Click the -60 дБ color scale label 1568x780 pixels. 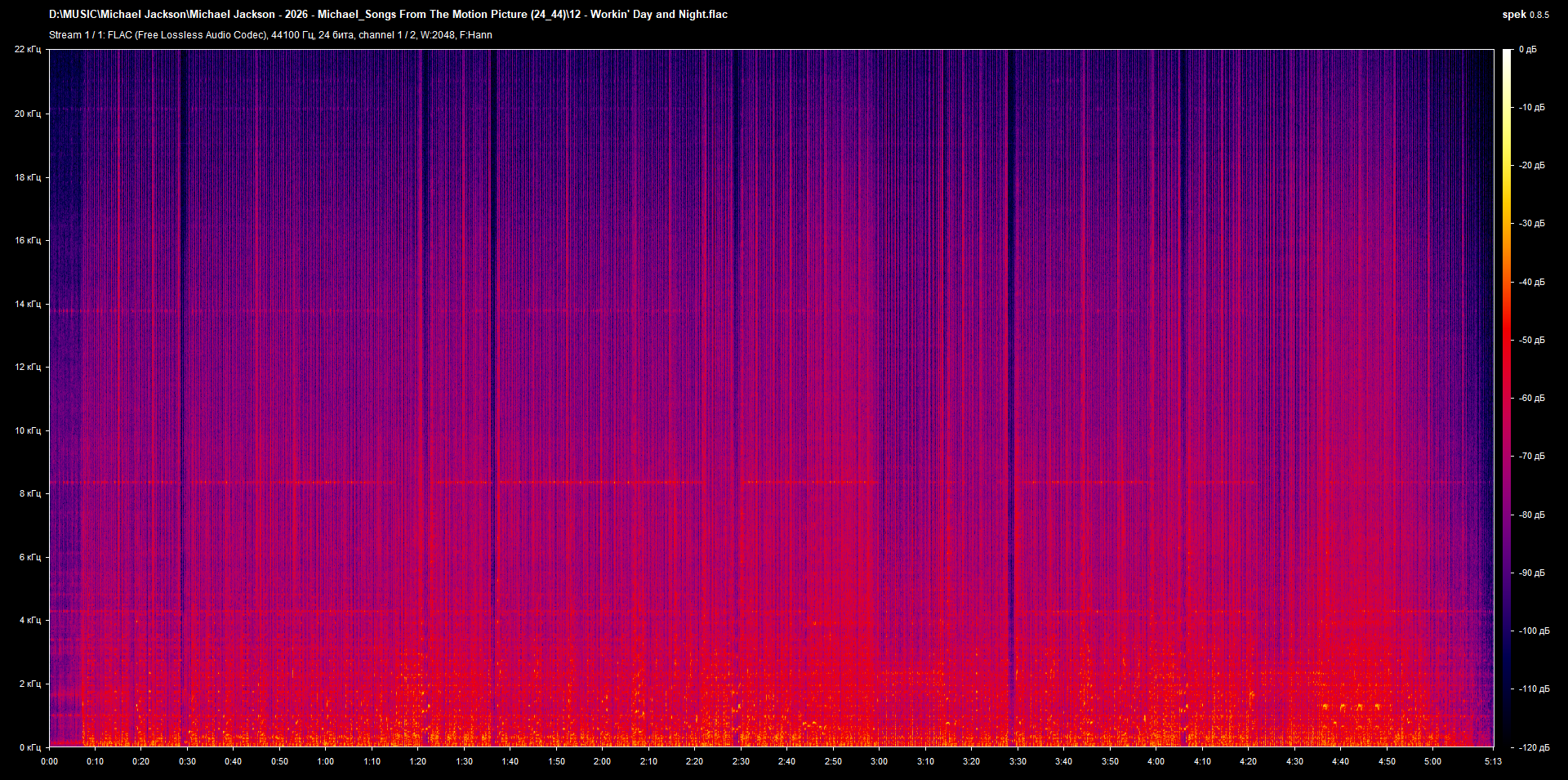[1531, 398]
